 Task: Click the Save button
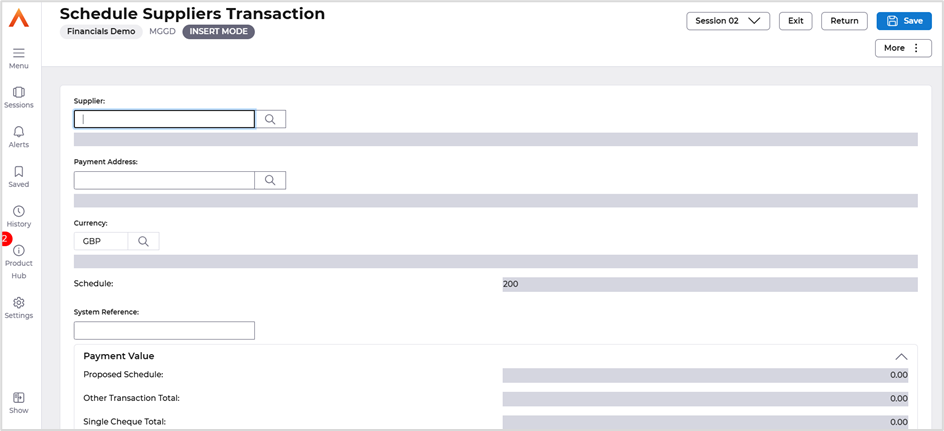(x=903, y=21)
